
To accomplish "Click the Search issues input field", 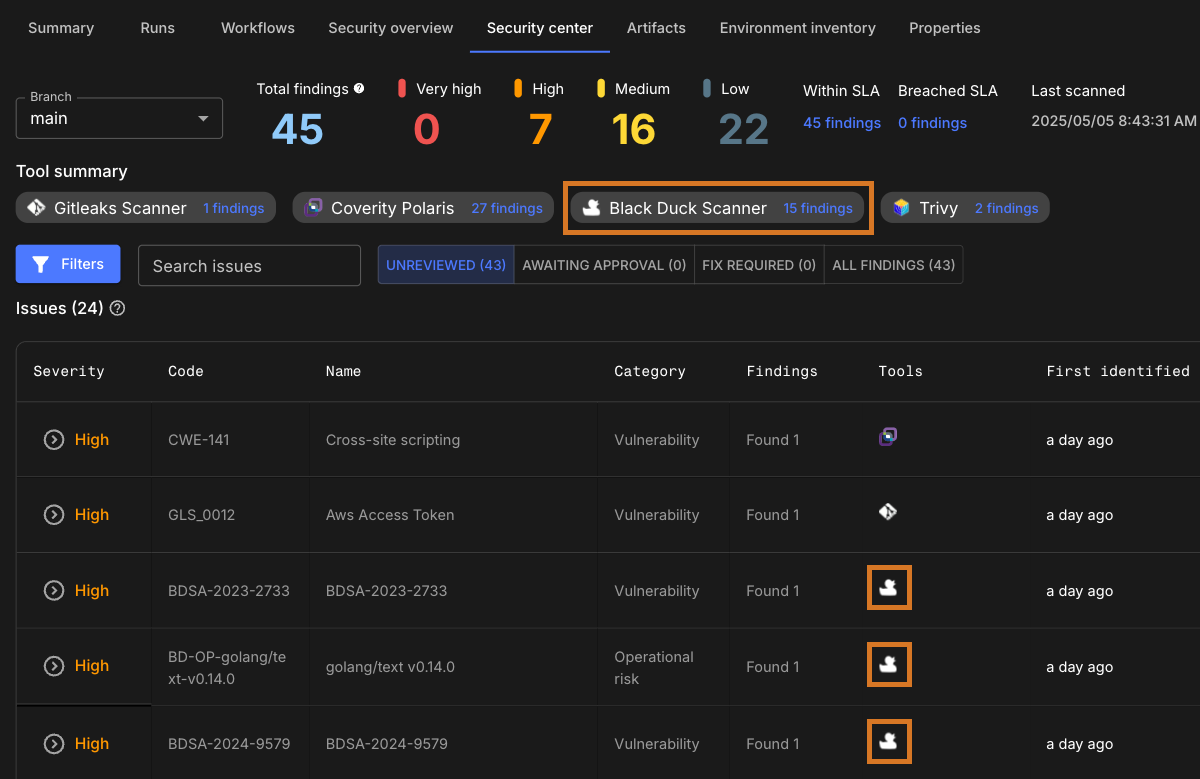I will [249, 266].
